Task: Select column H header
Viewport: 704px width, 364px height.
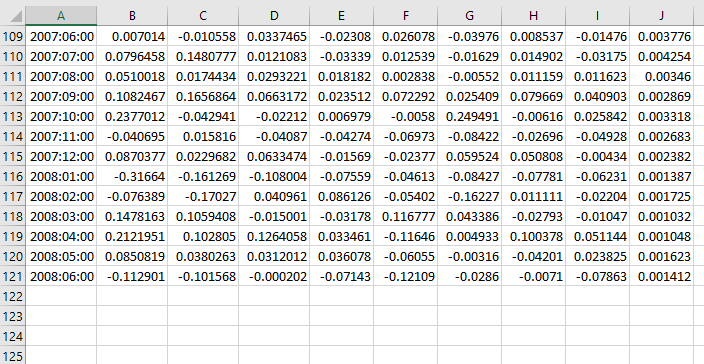Action: coord(533,16)
